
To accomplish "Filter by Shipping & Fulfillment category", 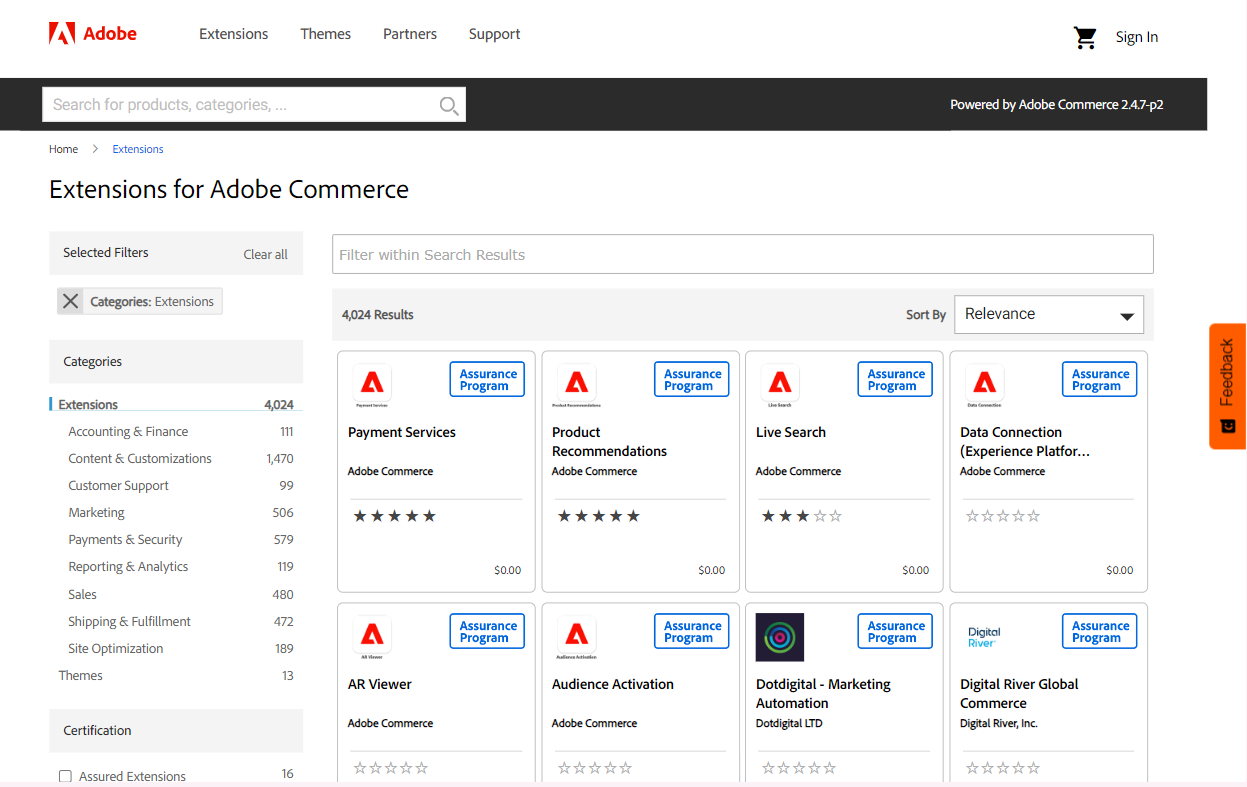I will point(129,621).
